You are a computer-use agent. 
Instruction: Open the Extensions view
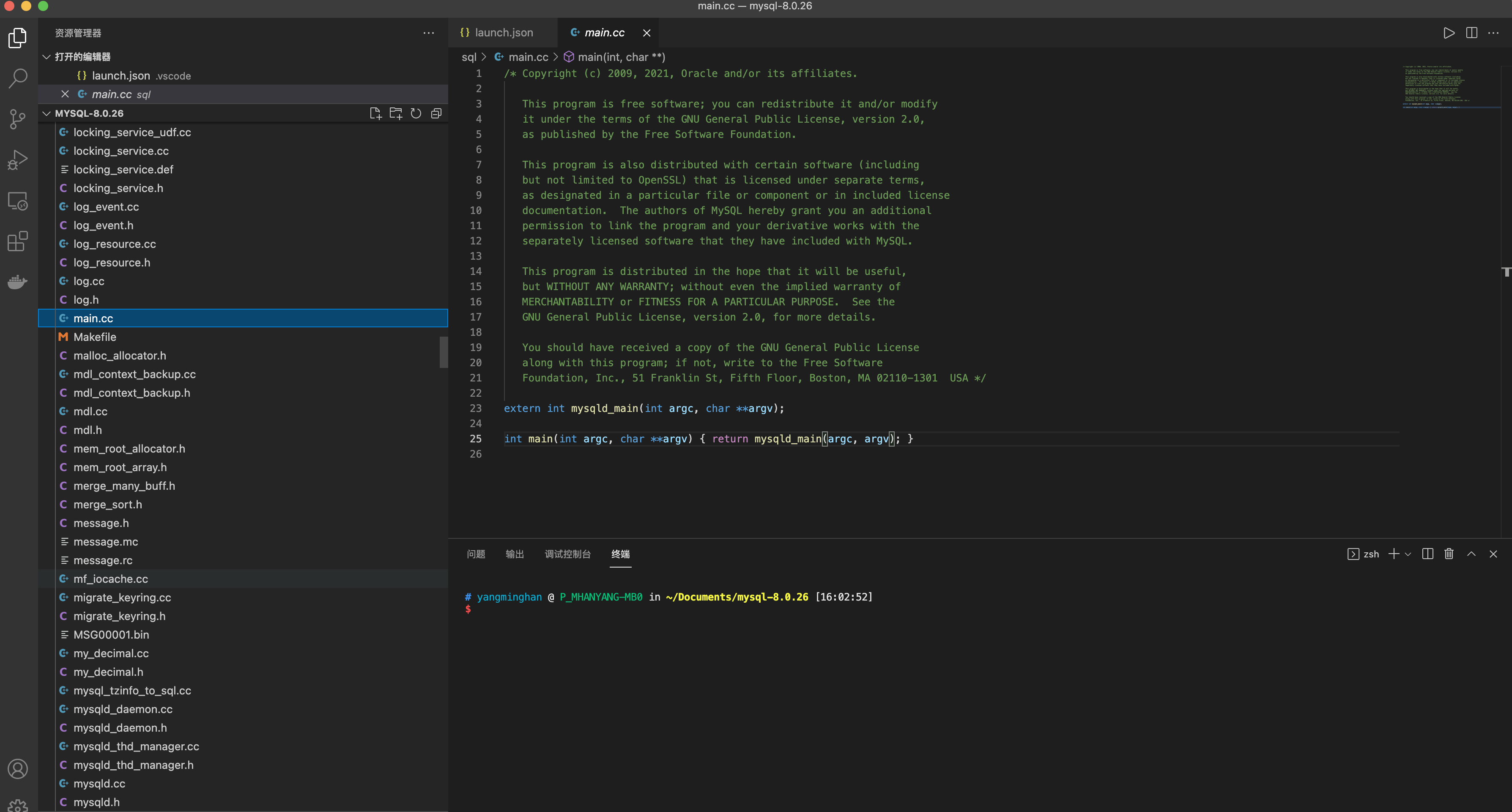(x=18, y=241)
